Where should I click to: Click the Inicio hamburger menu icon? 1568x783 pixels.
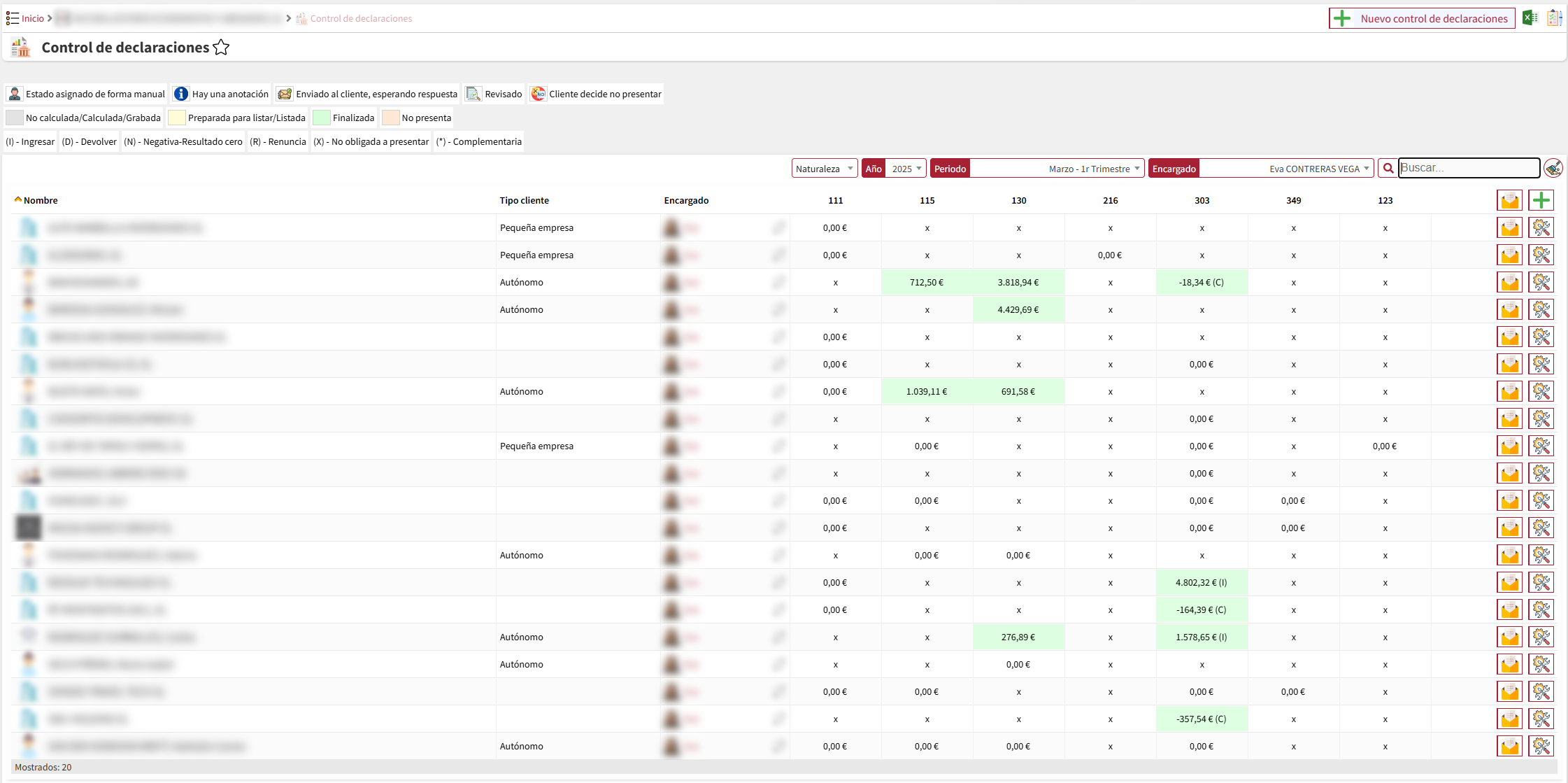(x=12, y=18)
